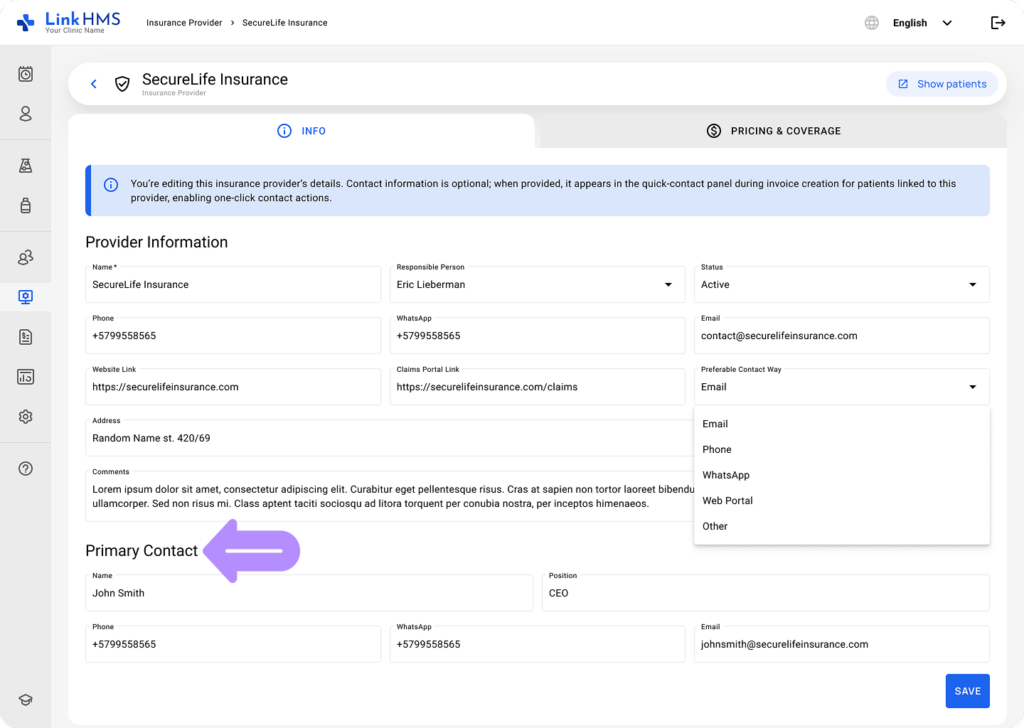Focus the Comments text area
This screenshot has height=728, width=1024.
point(389,496)
